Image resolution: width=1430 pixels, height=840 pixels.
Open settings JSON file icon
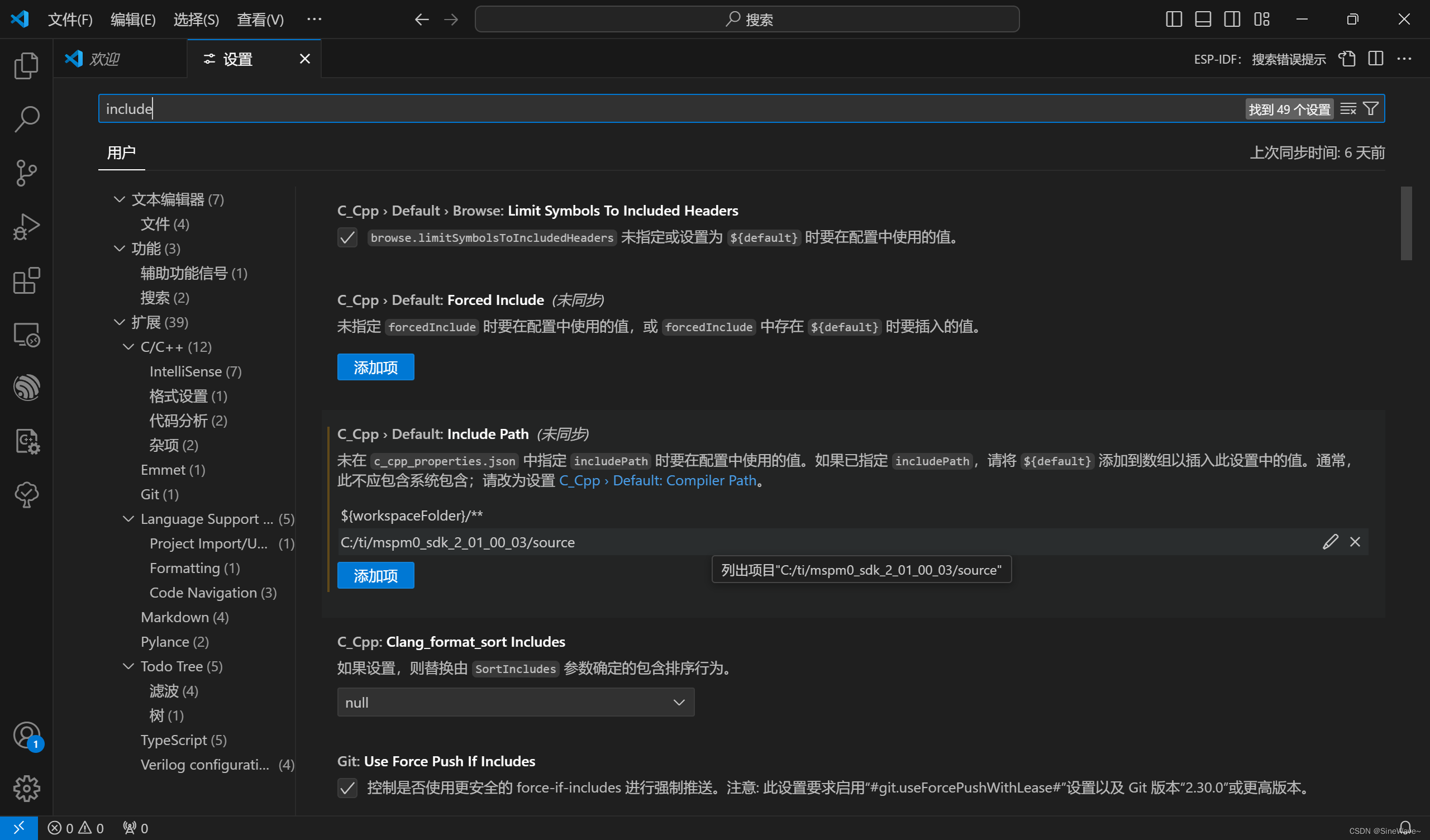(1347, 59)
